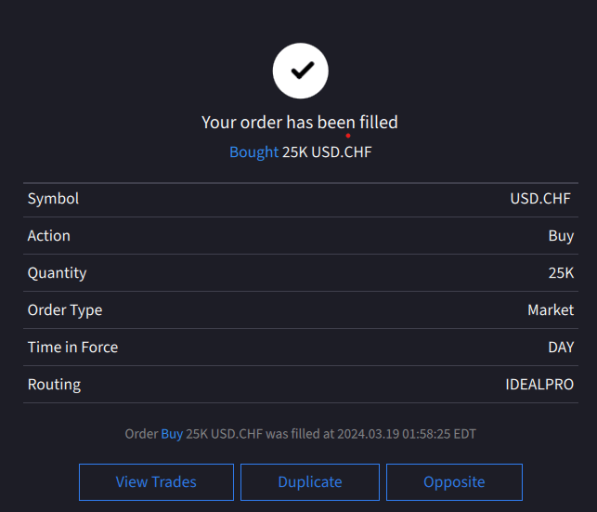The image size is (597, 512).
Task: Click the Quantity row label
Action: (x=57, y=273)
